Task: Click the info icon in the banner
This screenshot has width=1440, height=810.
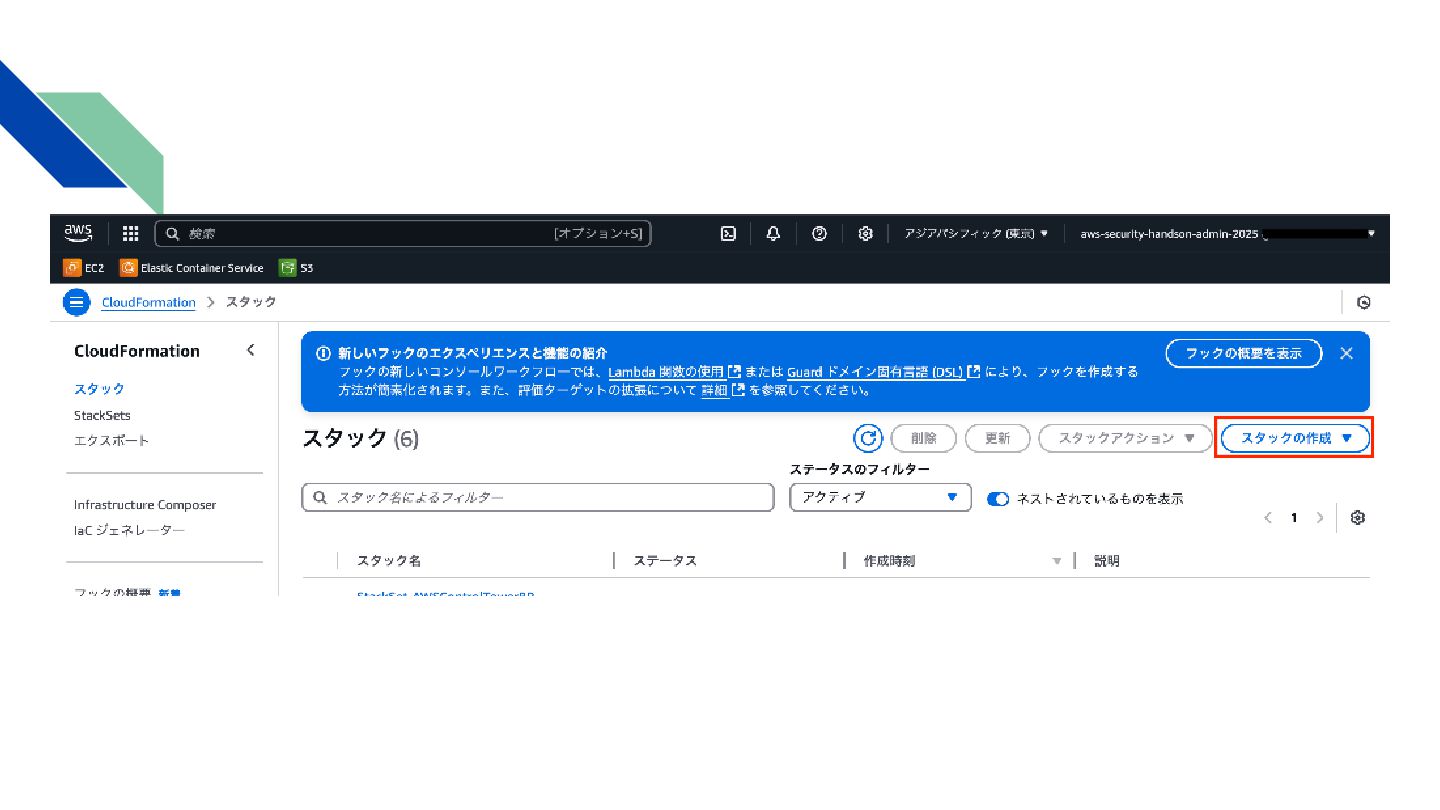Action: 323,354
